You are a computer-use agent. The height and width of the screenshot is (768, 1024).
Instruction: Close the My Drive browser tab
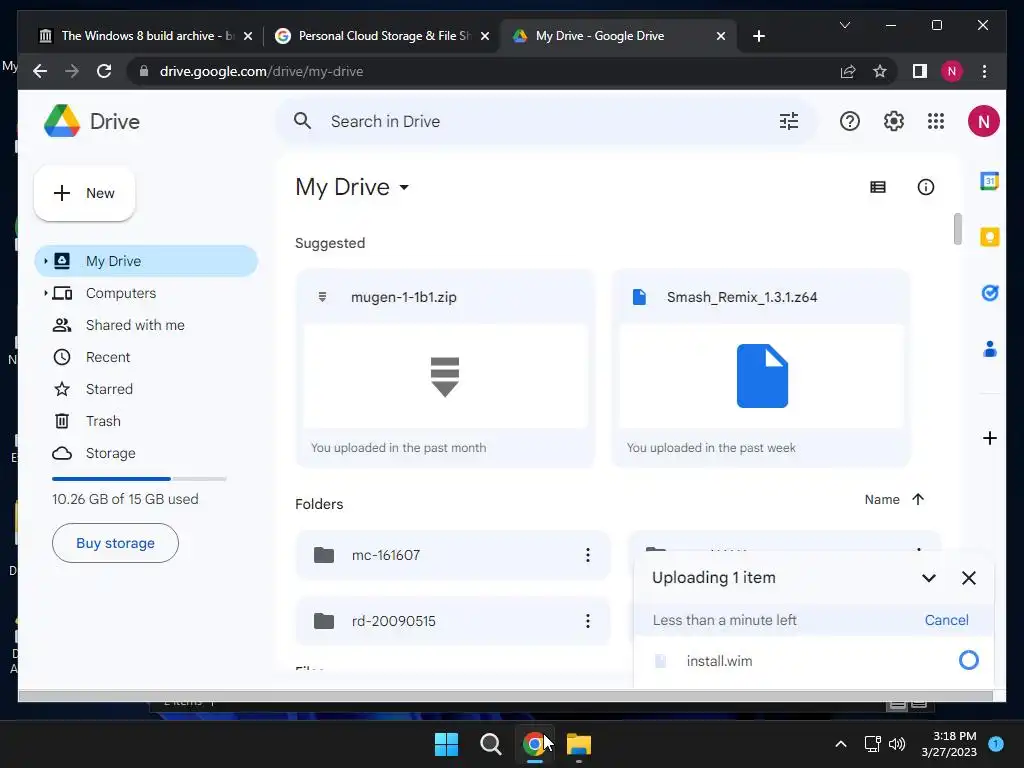coord(720,36)
